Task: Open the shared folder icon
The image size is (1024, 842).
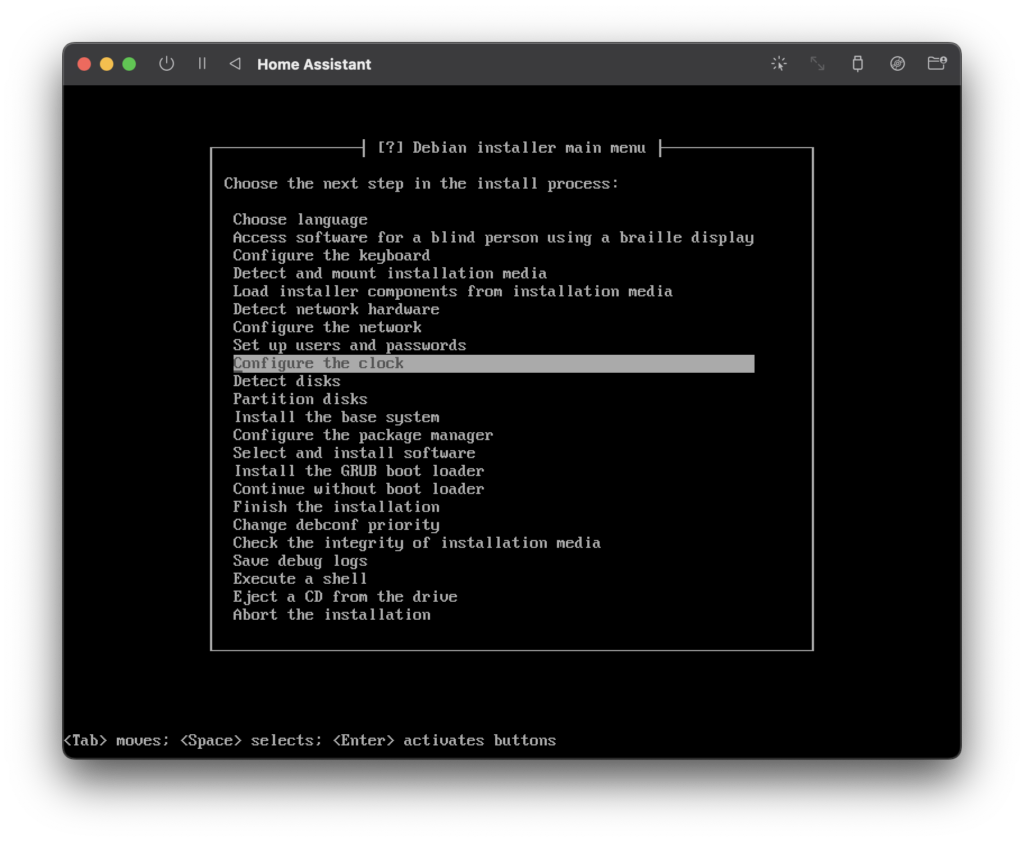Action: (937, 63)
